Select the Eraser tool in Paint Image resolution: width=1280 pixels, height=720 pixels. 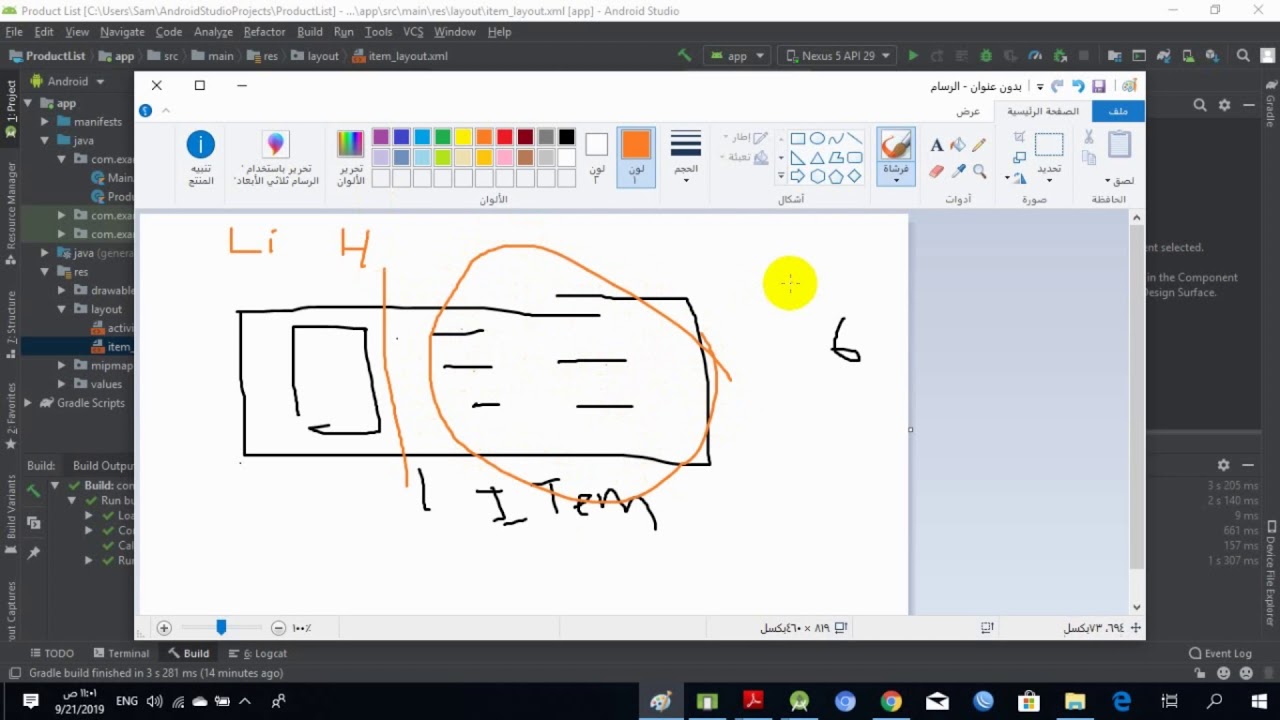(937, 171)
